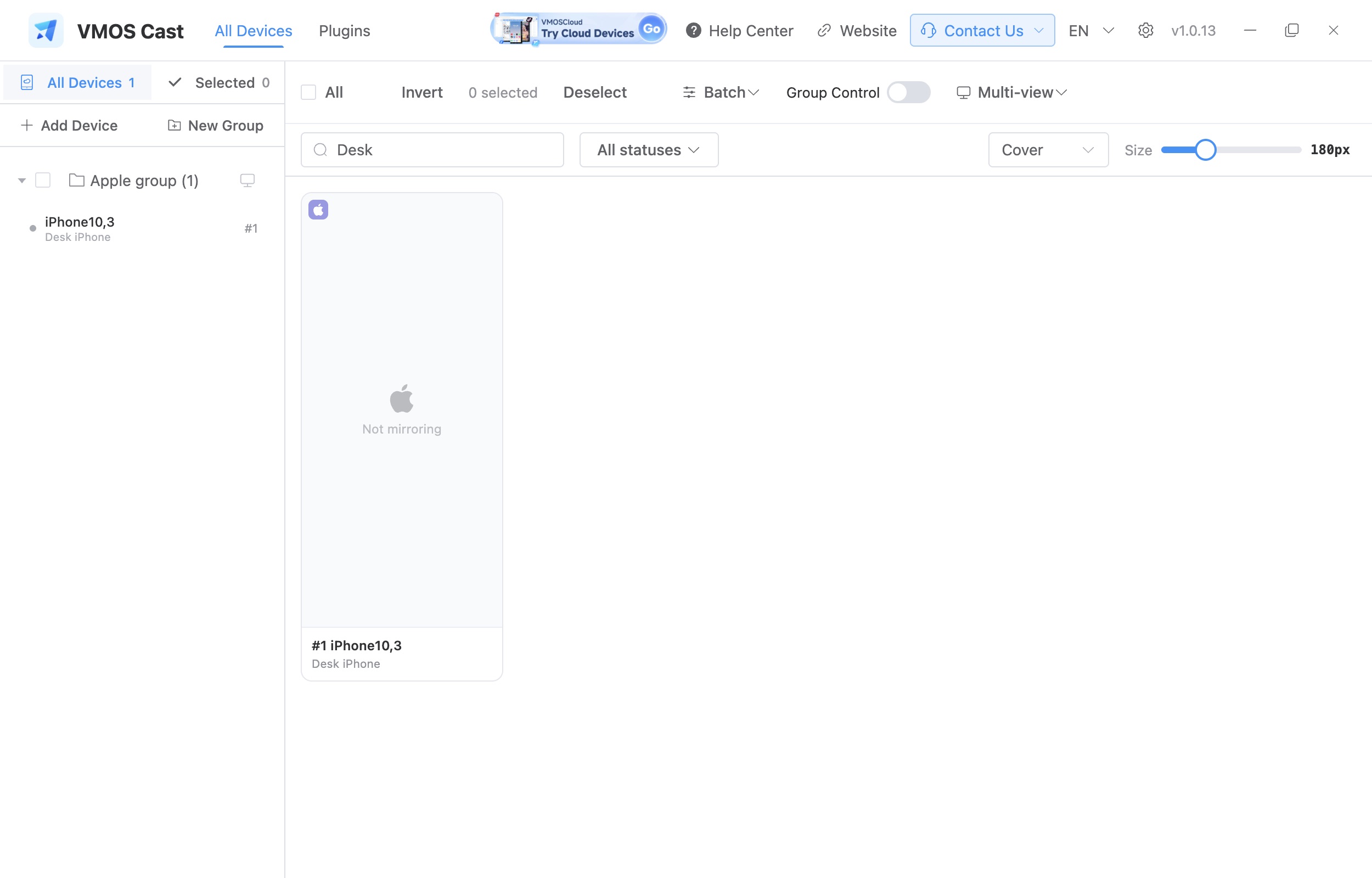Click the Help Center question mark icon
The height and width of the screenshot is (878, 1372).
(x=693, y=30)
